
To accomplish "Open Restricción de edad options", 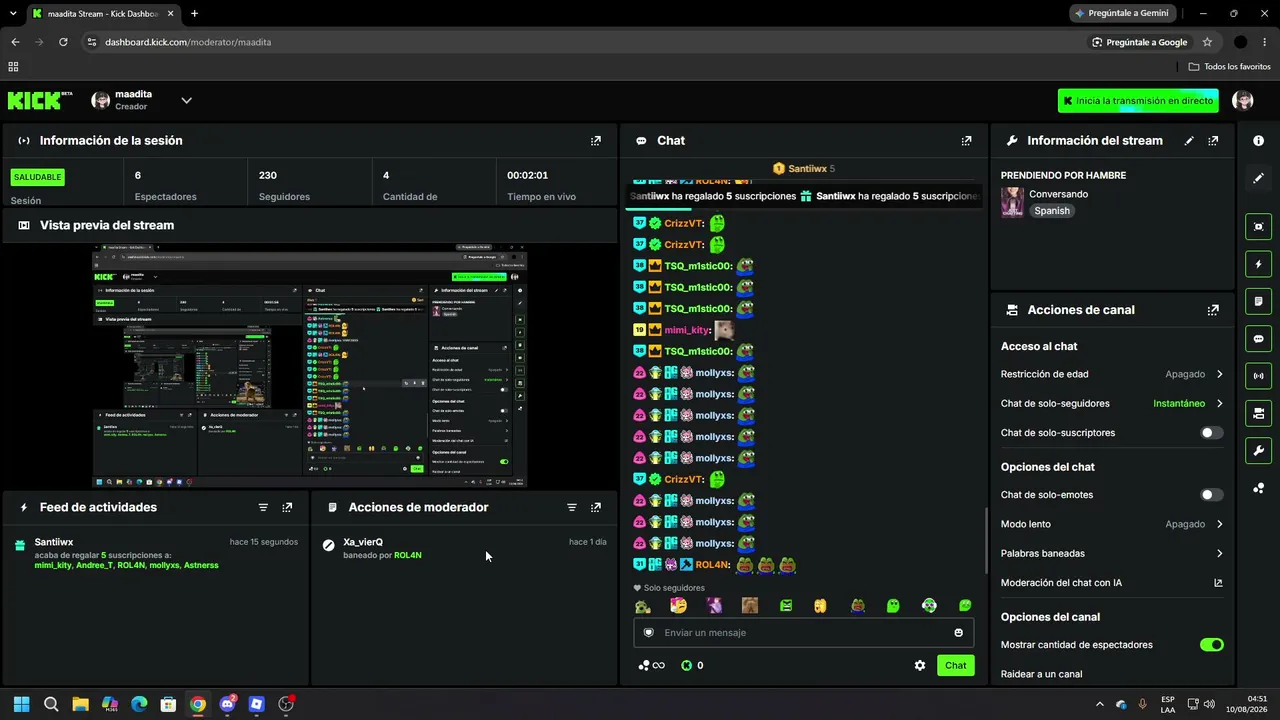I will (1112, 374).
